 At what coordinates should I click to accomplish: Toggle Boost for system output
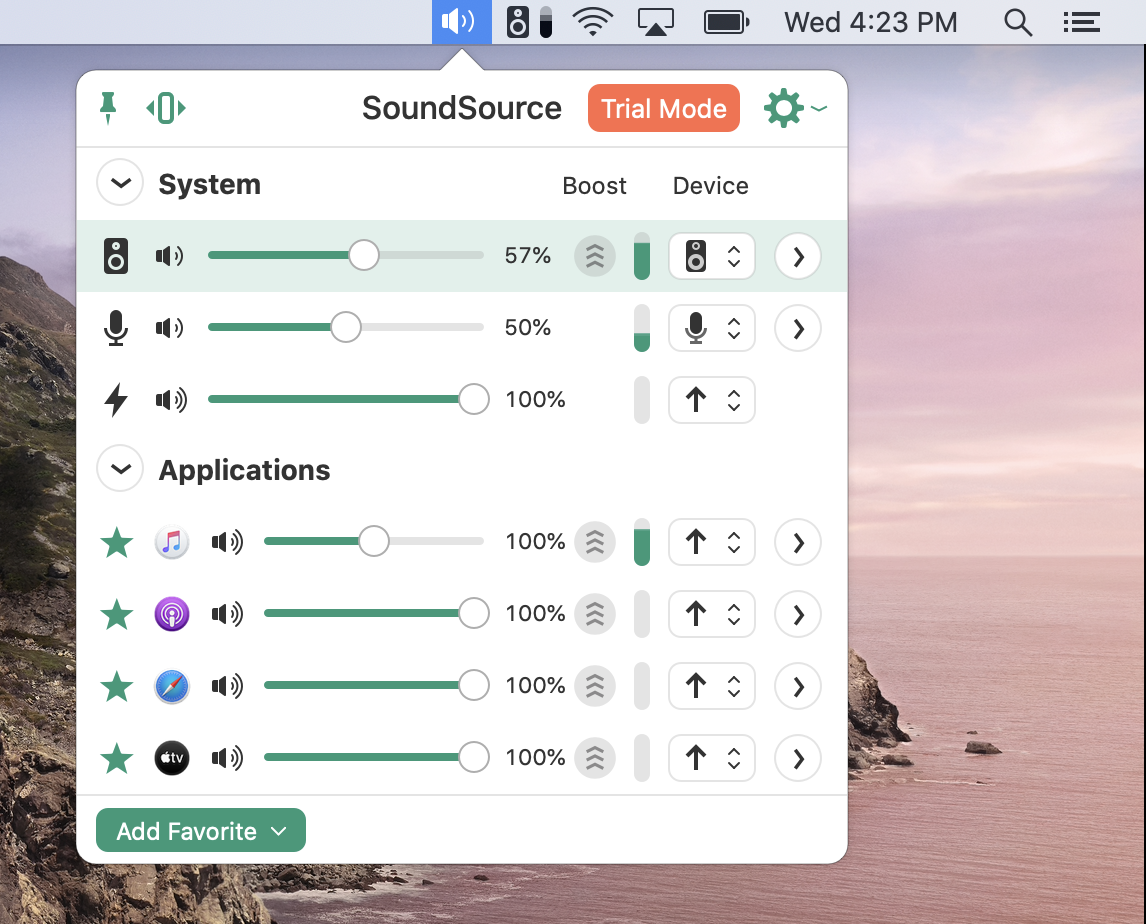595,257
